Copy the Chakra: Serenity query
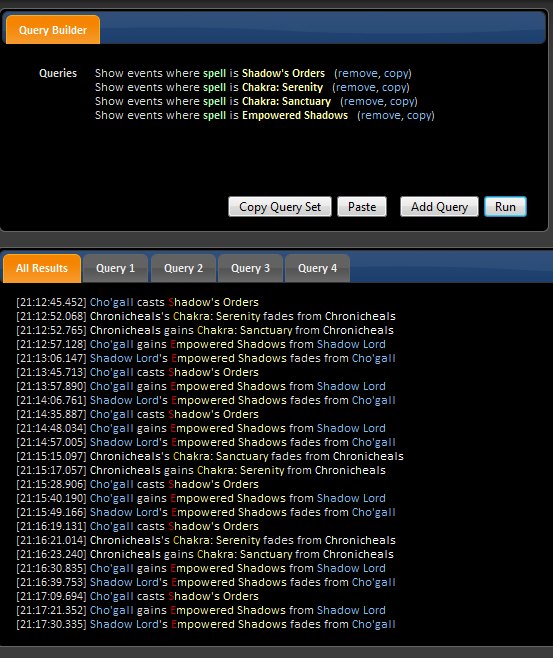 [x=394, y=87]
